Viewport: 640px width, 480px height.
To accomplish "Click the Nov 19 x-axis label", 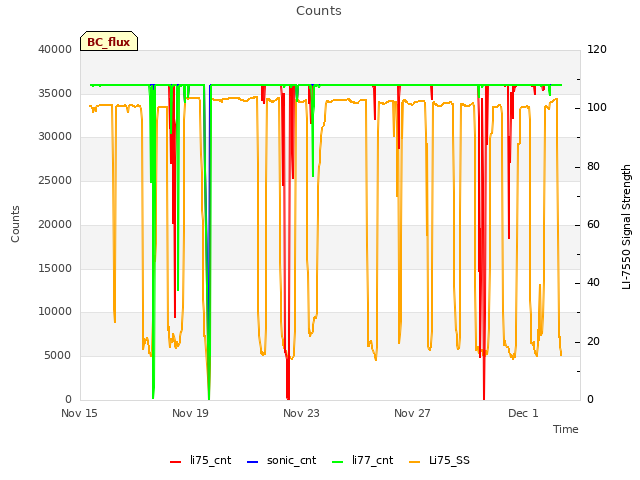I will (x=190, y=413).
